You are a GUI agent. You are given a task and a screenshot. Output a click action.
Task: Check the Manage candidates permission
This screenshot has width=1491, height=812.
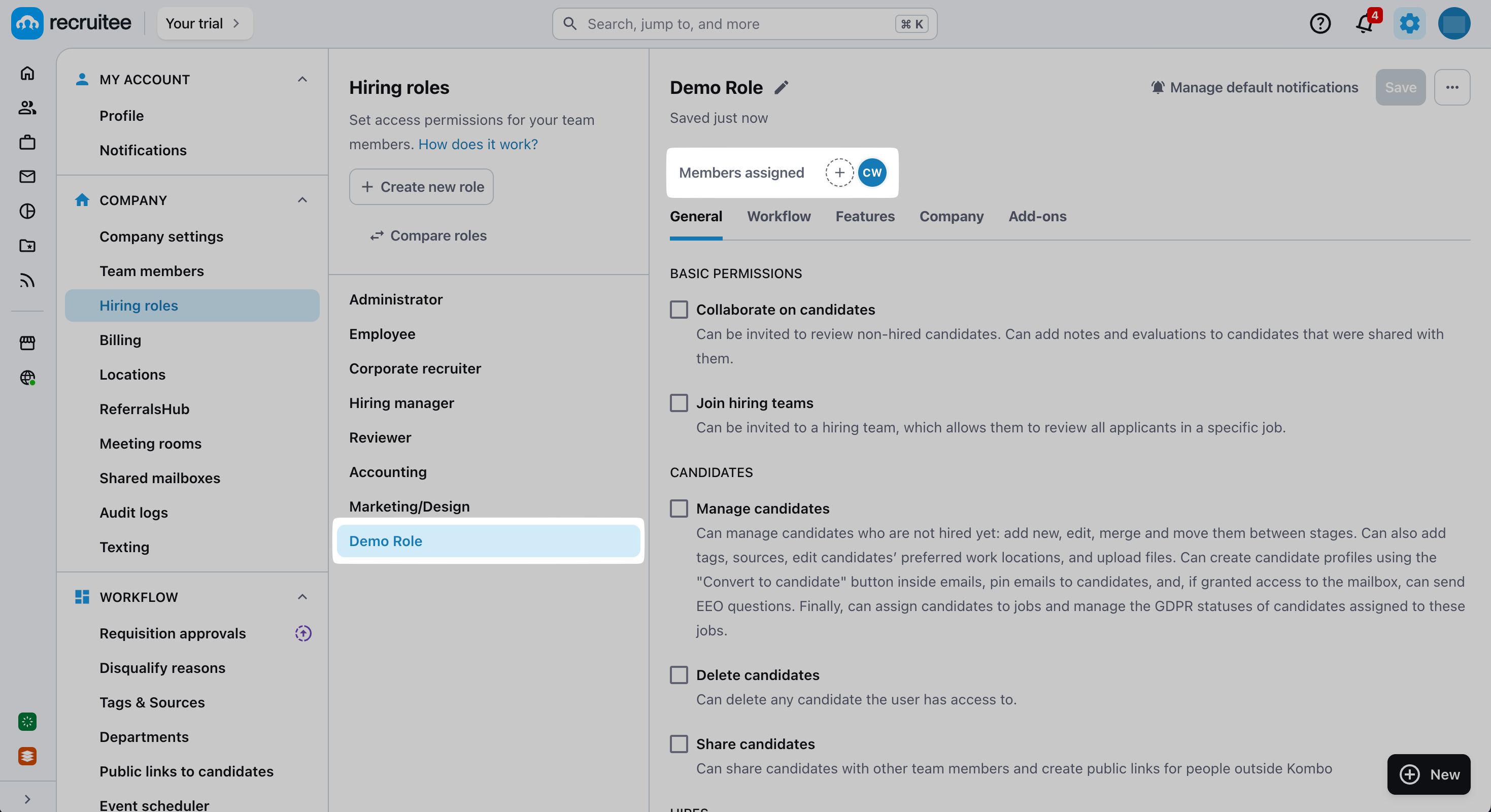679,508
